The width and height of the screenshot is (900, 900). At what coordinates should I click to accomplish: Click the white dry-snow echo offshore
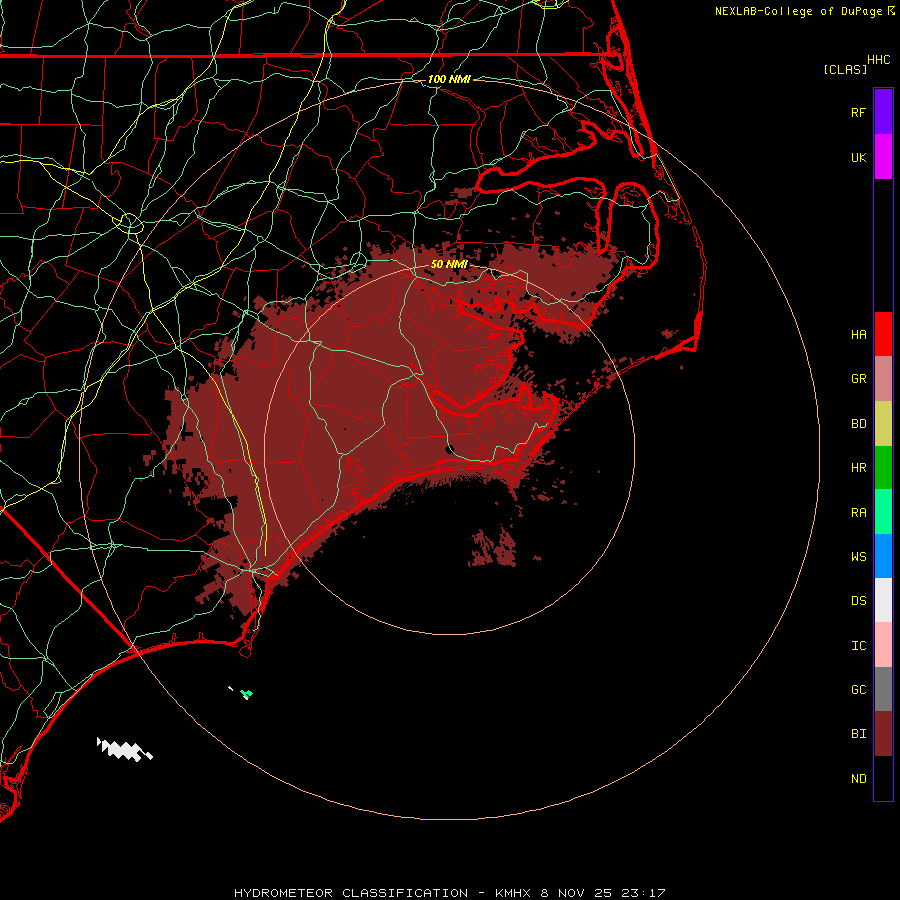(124, 750)
